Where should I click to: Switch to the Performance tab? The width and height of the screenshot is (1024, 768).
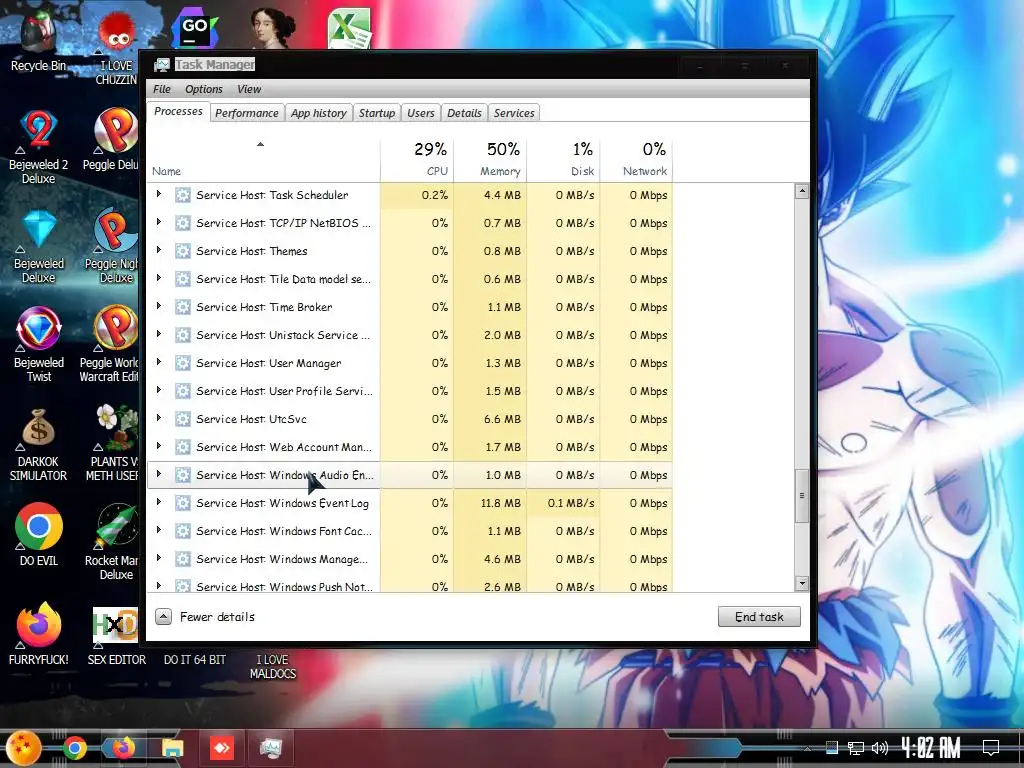[247, 113]
